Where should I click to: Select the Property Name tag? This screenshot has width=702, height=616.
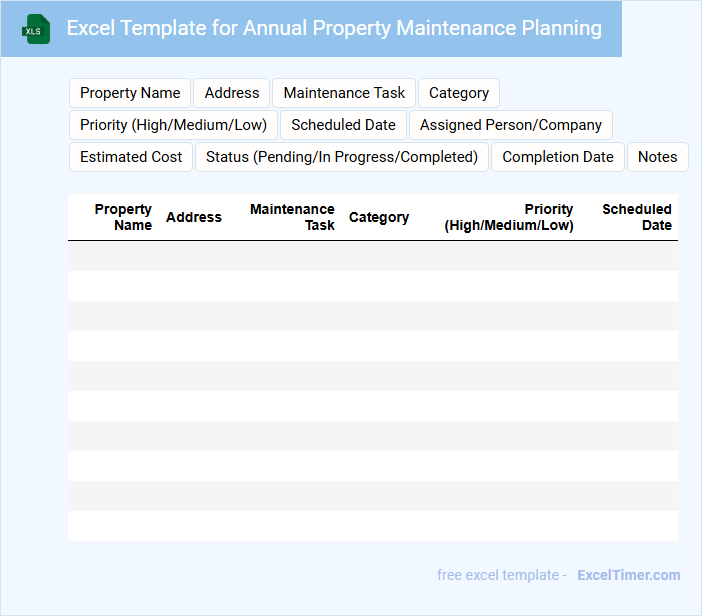coord(130,93)
